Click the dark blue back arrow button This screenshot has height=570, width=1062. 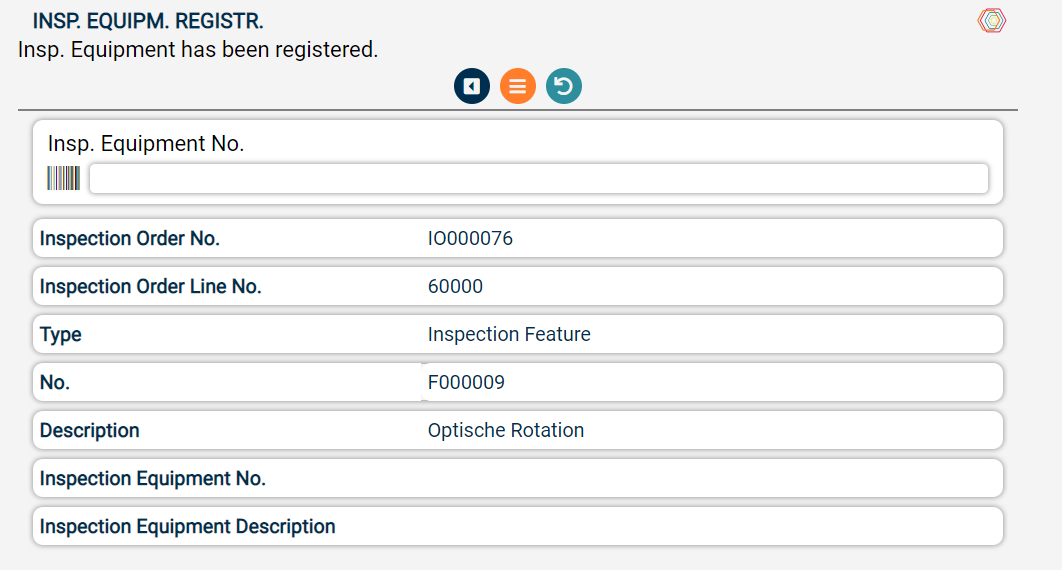click(471, 86)
